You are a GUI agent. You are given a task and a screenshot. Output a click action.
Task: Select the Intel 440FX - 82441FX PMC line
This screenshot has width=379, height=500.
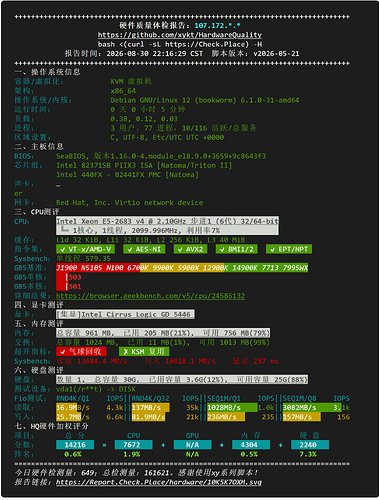127,175
